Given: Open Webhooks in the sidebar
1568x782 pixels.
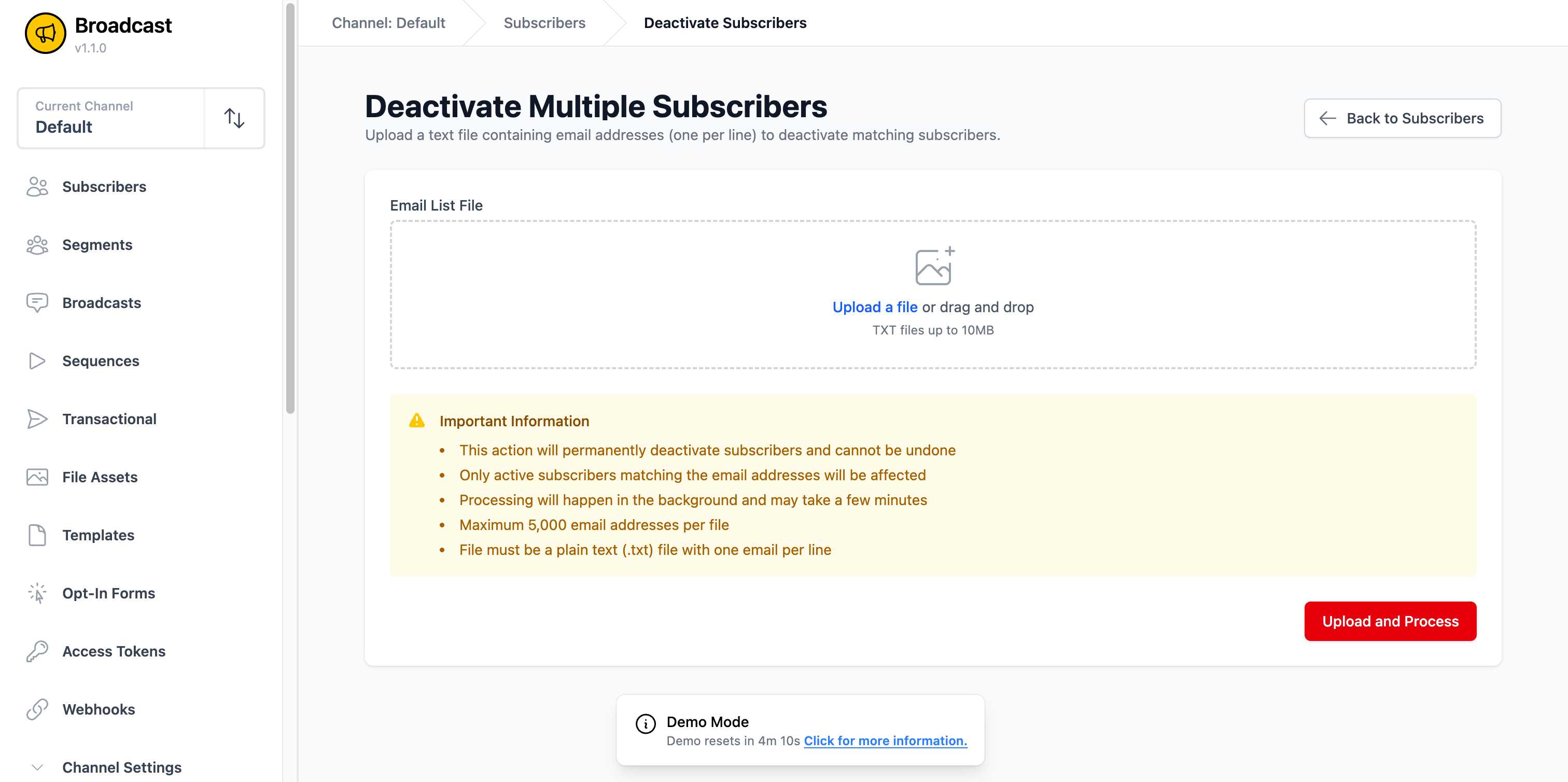Looking at the screenshot, I should (x=99, y=709).
